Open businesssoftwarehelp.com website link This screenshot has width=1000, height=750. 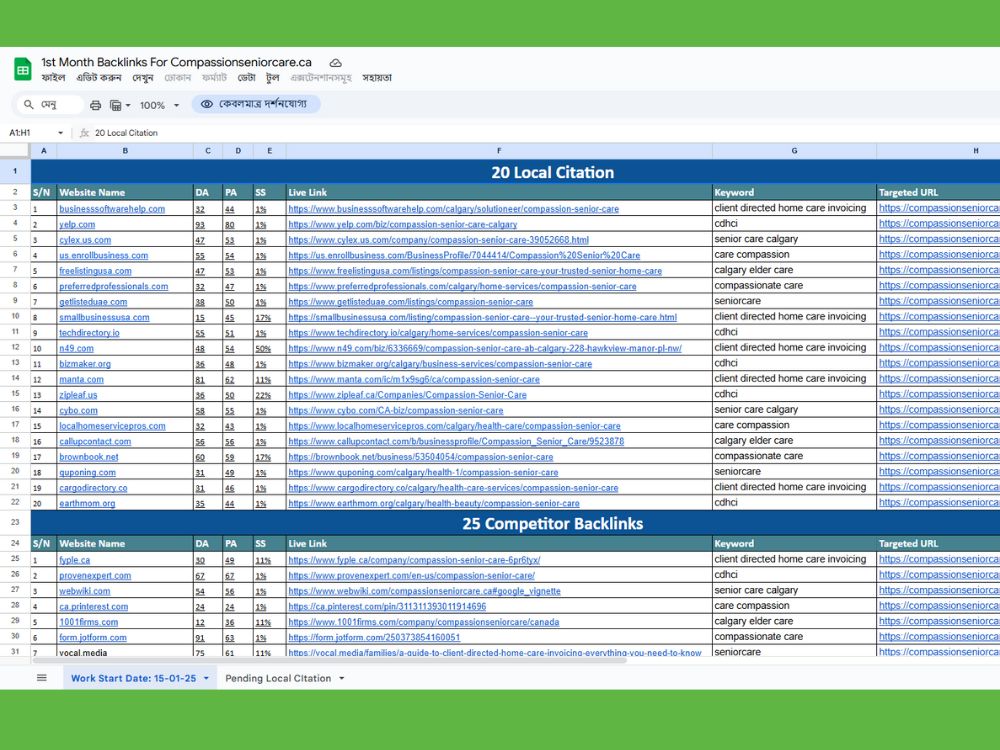tap(112, 209)
